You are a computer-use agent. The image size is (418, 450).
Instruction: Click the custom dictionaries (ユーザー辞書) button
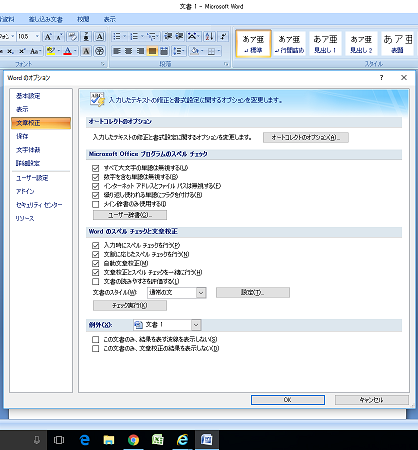point(130,215)
